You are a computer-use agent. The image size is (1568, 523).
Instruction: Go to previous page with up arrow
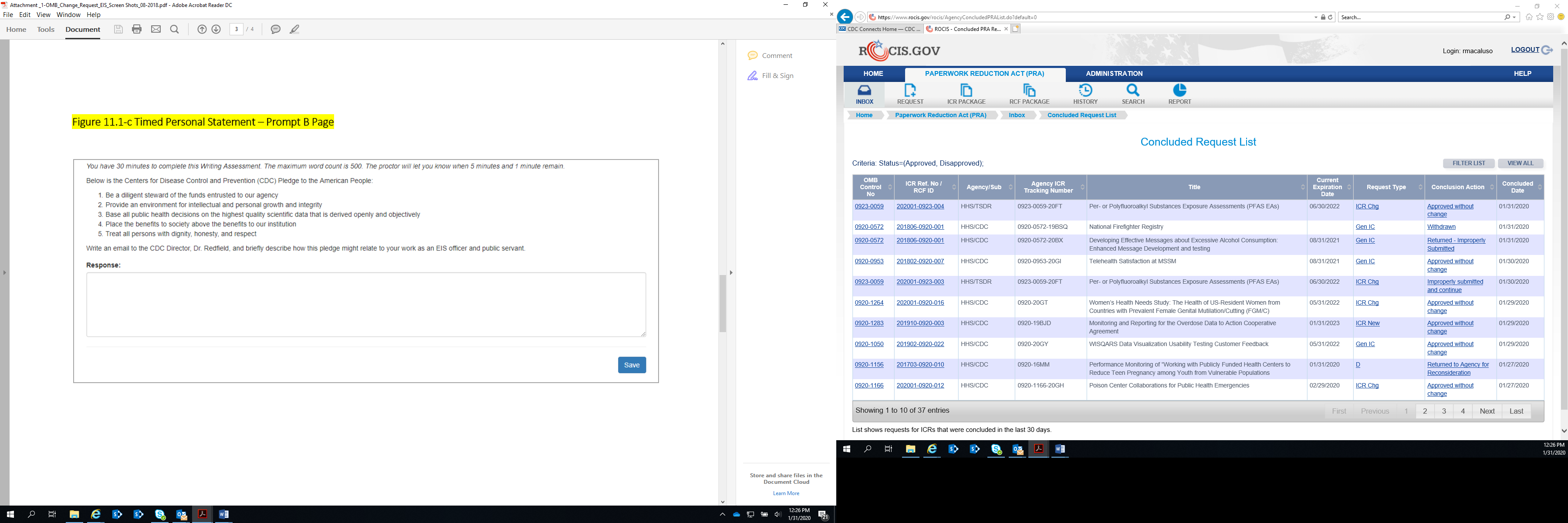point(202,29)
